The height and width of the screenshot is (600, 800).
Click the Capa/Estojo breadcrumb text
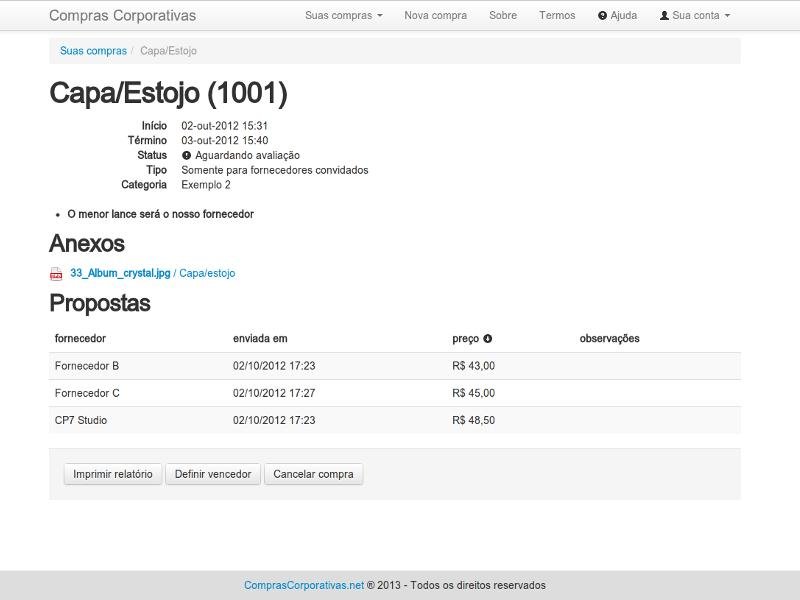tap(168, 51)
